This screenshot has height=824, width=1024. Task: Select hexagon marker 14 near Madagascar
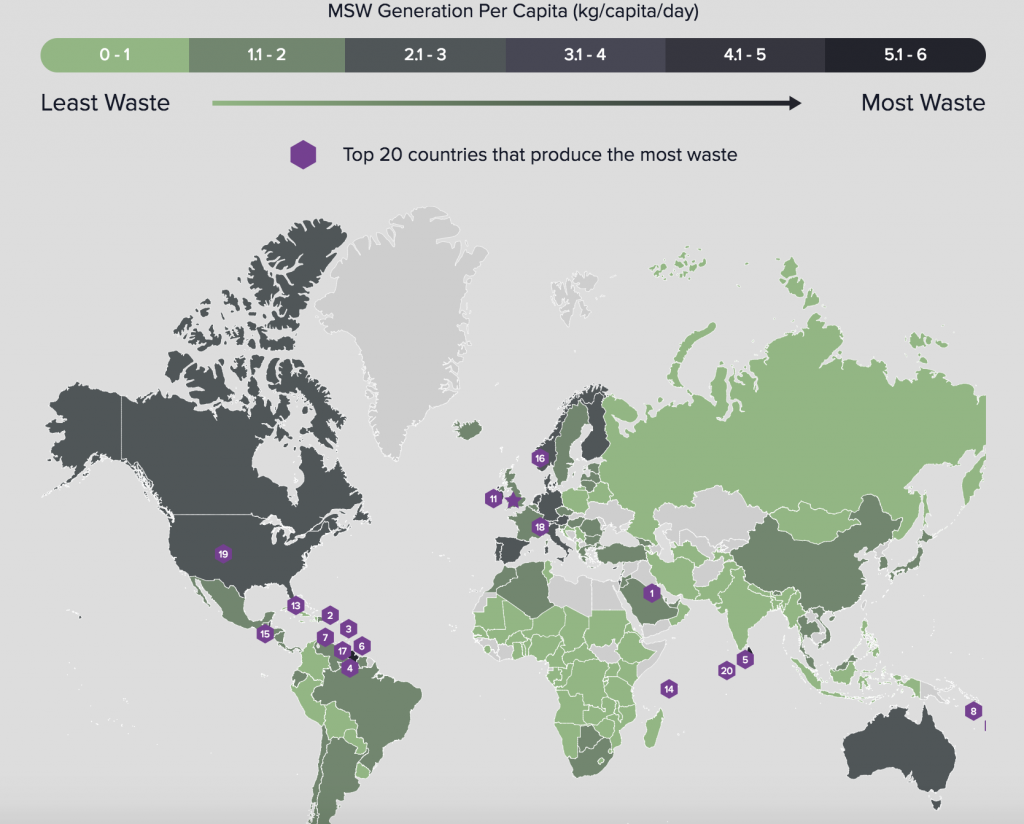[x=669, y=688]
